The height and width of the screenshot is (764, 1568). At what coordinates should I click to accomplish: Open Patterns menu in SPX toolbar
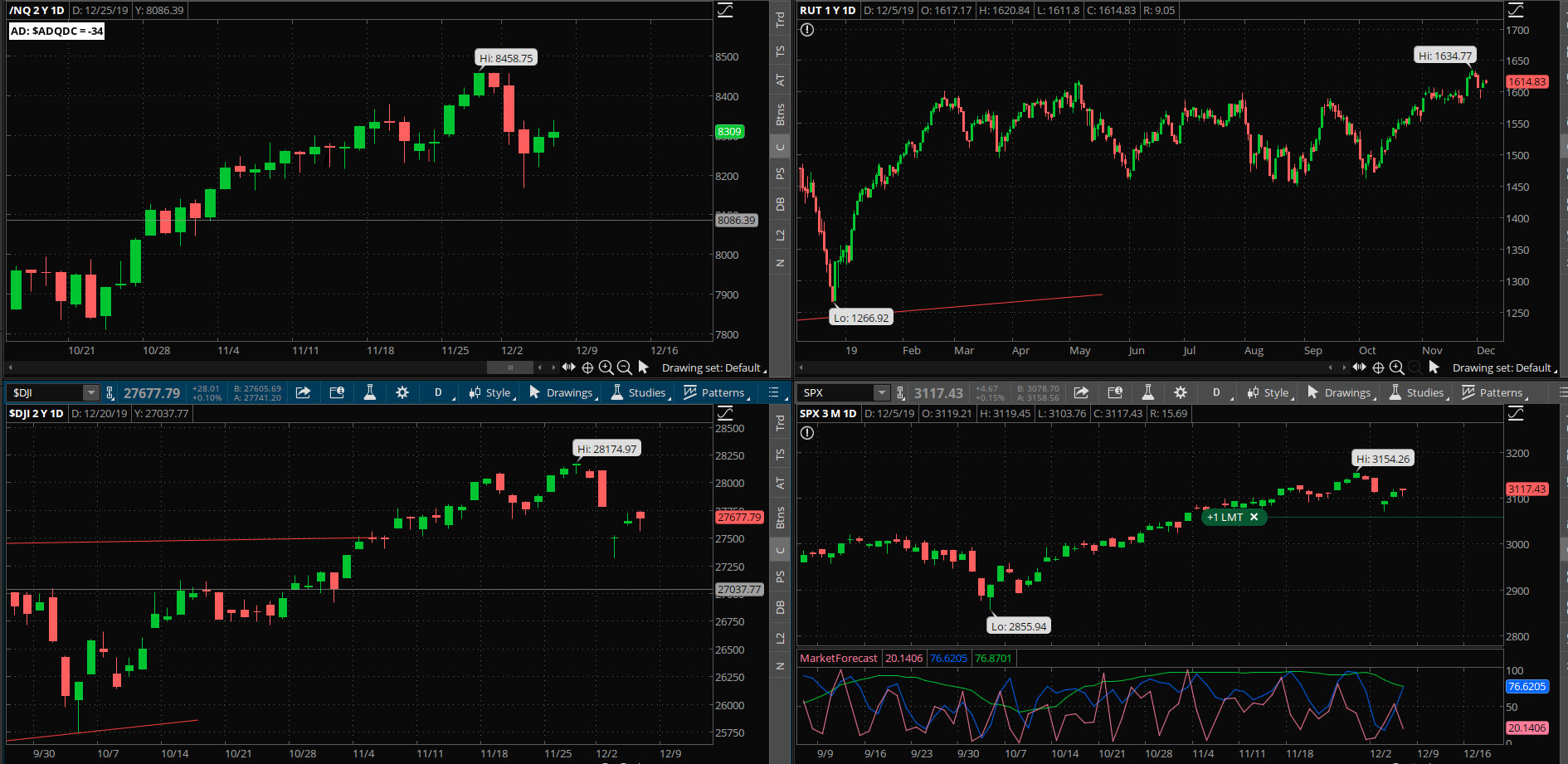[x=1494, y=392]
